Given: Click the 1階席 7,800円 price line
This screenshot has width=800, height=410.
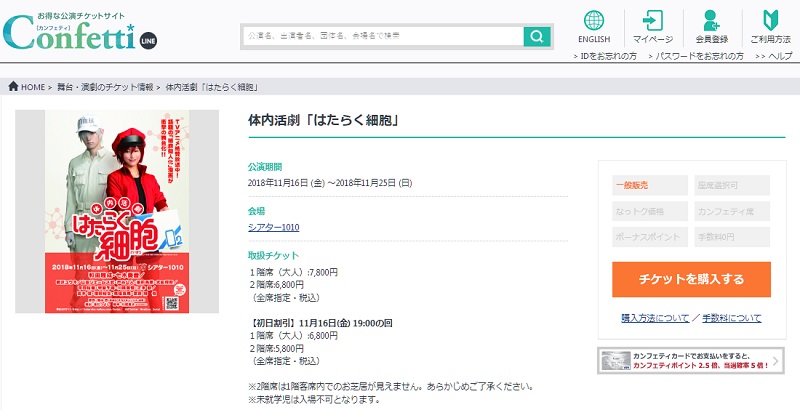Looking at the screenshot, I should tap(293, 273).
